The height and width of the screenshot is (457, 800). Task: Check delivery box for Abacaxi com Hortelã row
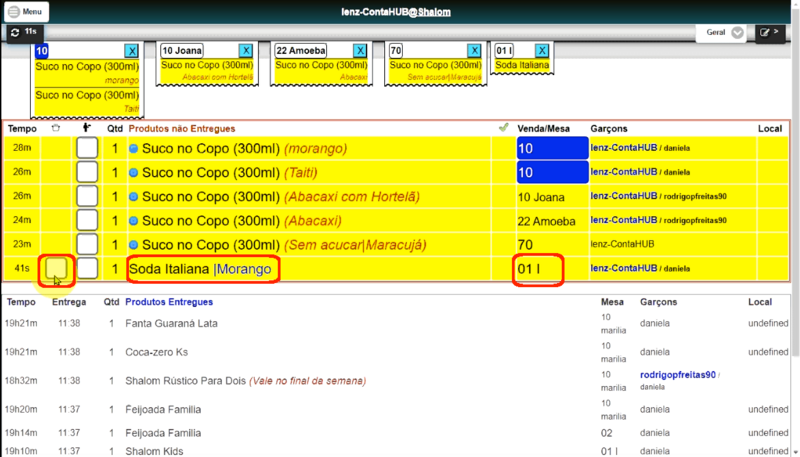click(x=87, y=196)
